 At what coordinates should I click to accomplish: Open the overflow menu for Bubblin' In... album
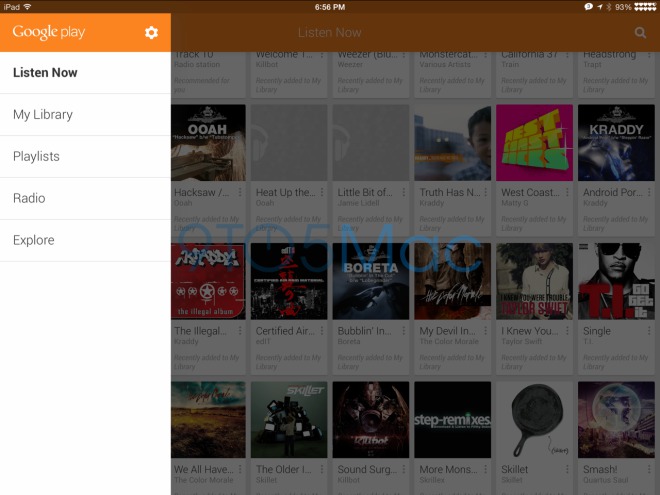click(404, 331)
